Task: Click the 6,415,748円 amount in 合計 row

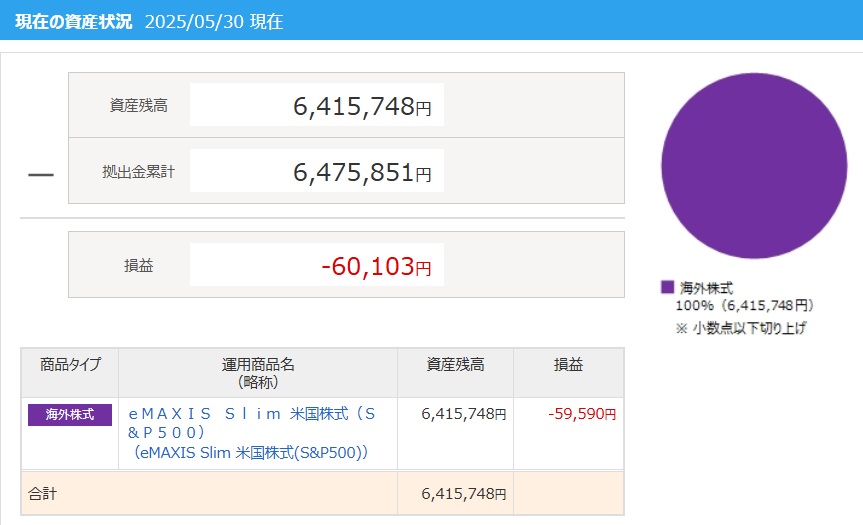Action: tap(463, 494)
